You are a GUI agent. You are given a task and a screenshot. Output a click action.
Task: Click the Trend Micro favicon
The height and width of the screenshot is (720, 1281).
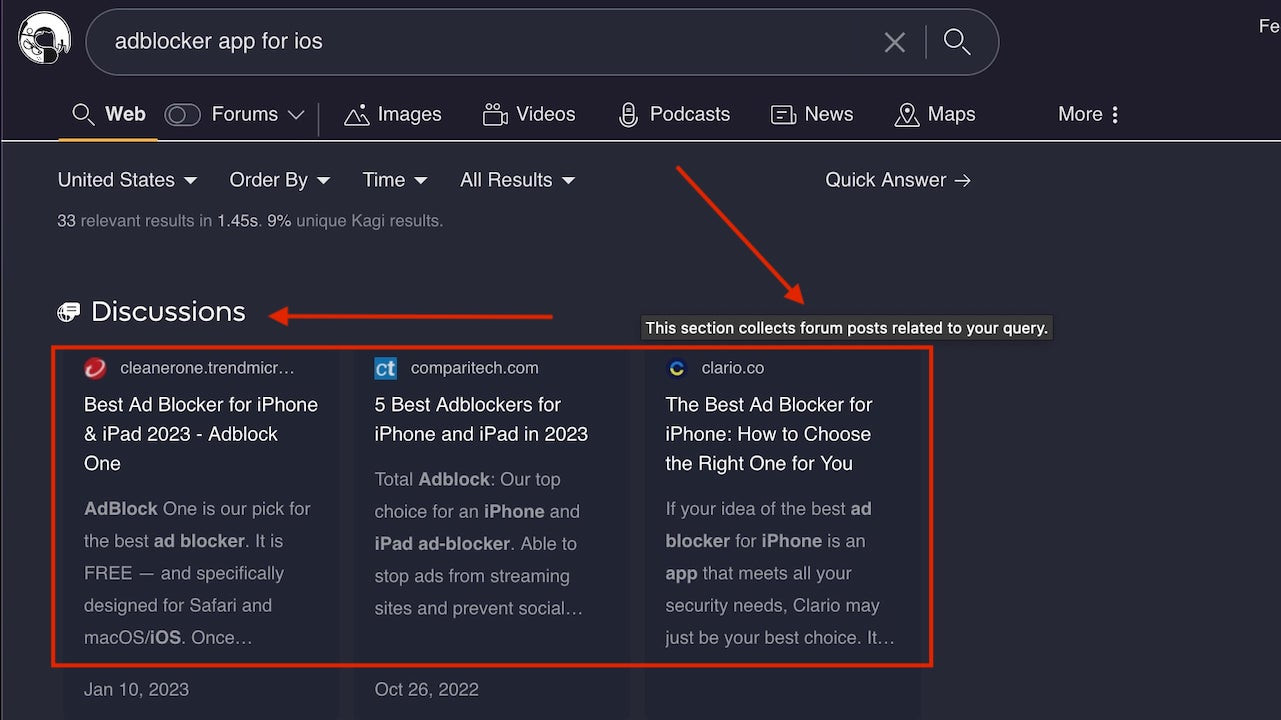click(95, 368)
